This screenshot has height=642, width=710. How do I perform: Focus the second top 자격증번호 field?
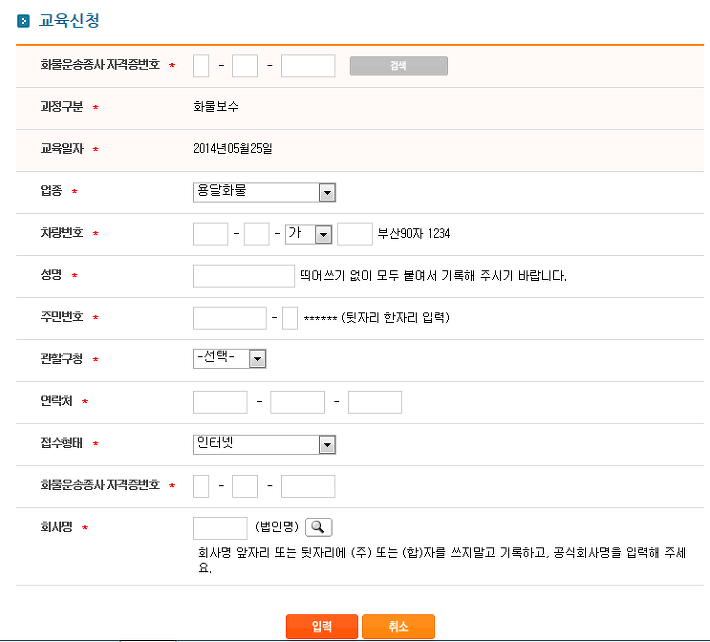(245, 66)
